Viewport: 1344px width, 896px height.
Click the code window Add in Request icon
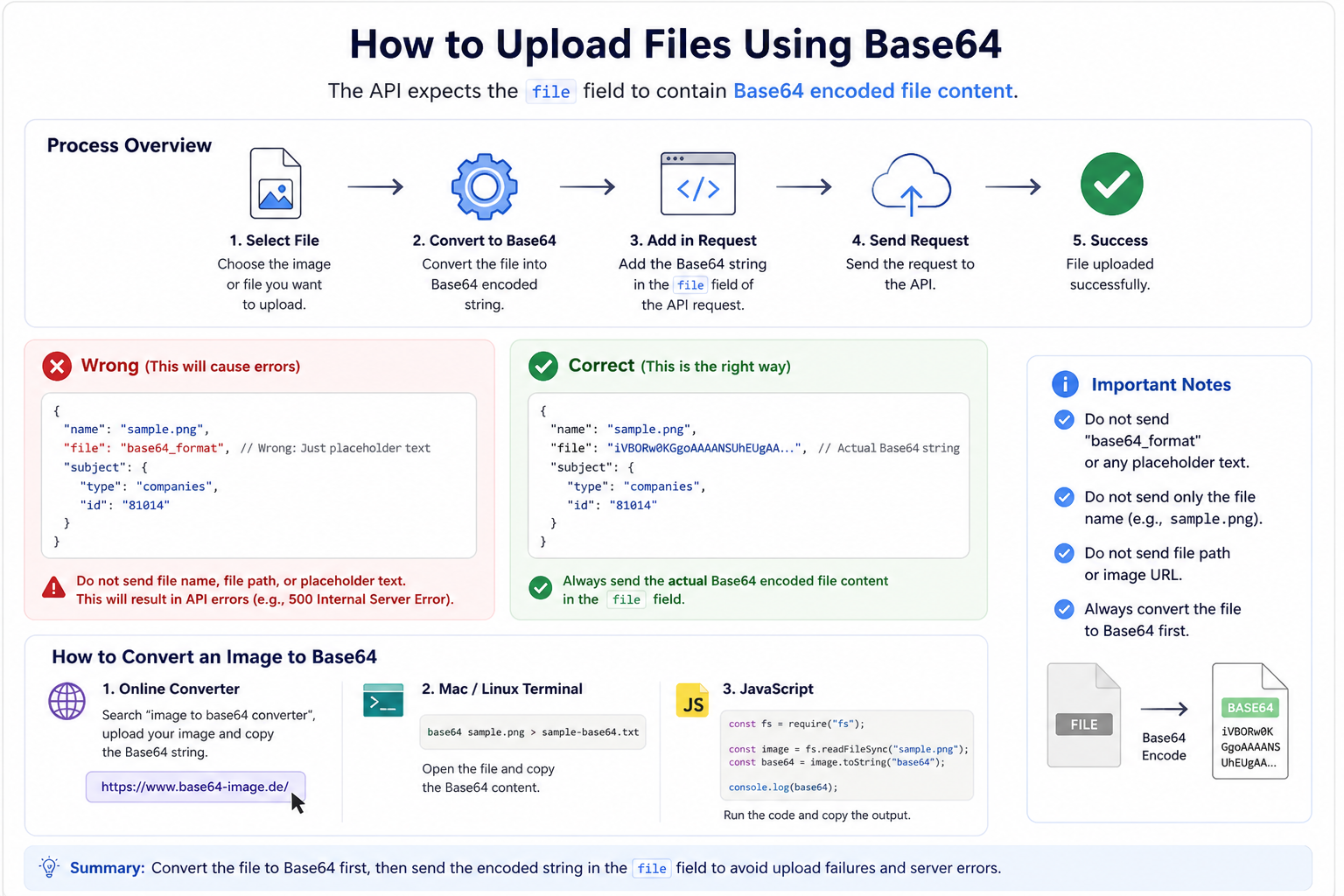(x=697, y=184)
